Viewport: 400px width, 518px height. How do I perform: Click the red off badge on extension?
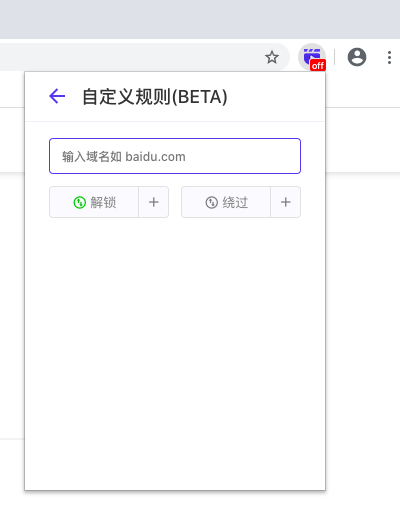[x=318, y=65]
